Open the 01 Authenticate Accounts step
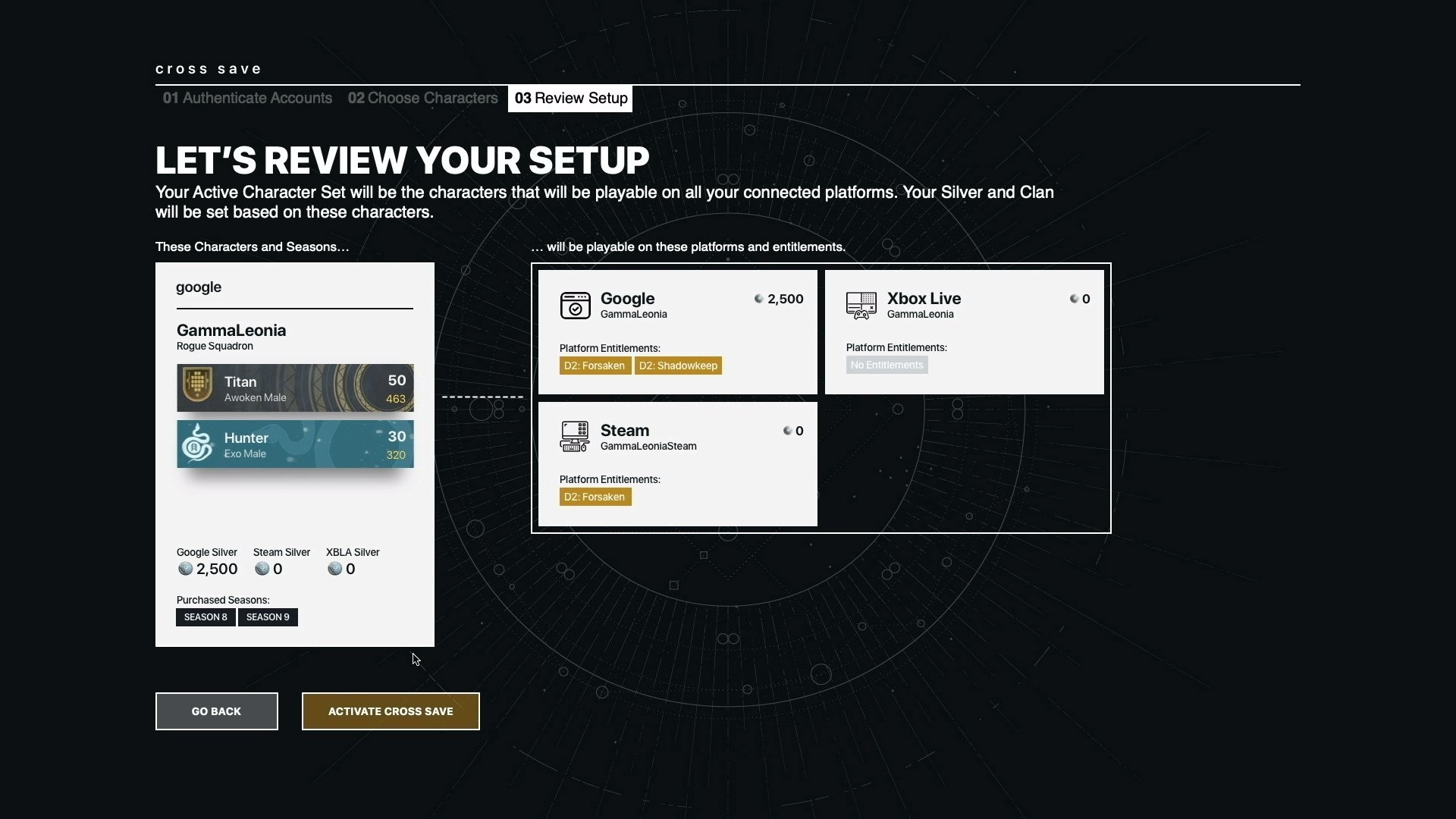Viewport: 1456px width, 819px height. point(247,98)
